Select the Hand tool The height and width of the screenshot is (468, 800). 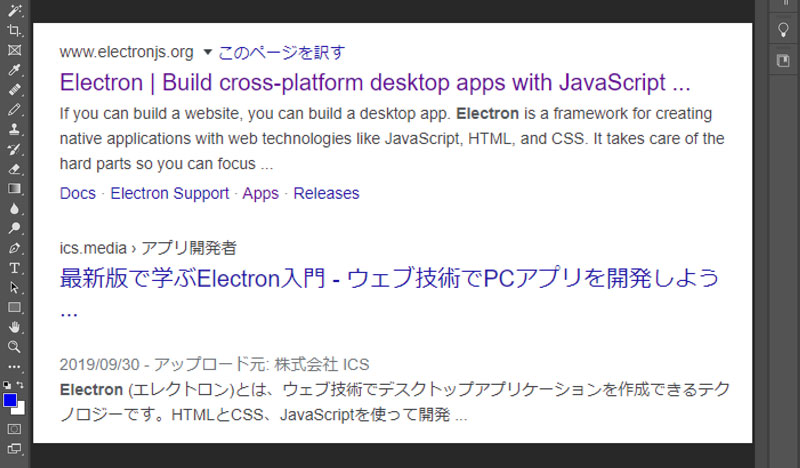14,327
